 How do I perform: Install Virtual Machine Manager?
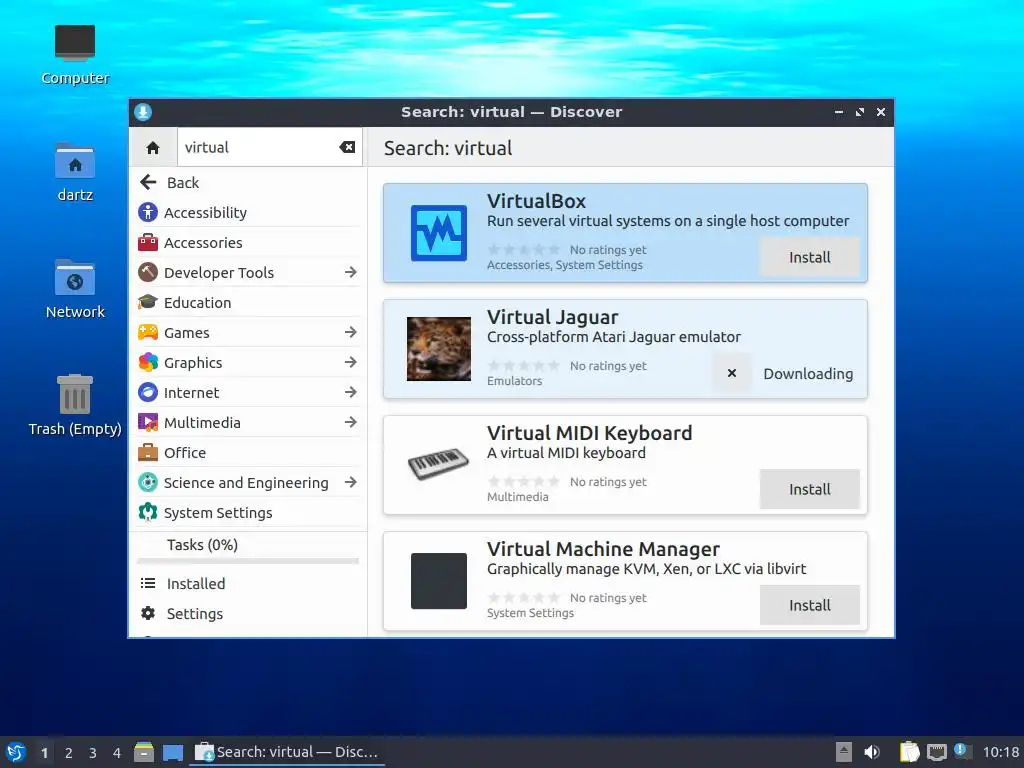coord(810,605)
